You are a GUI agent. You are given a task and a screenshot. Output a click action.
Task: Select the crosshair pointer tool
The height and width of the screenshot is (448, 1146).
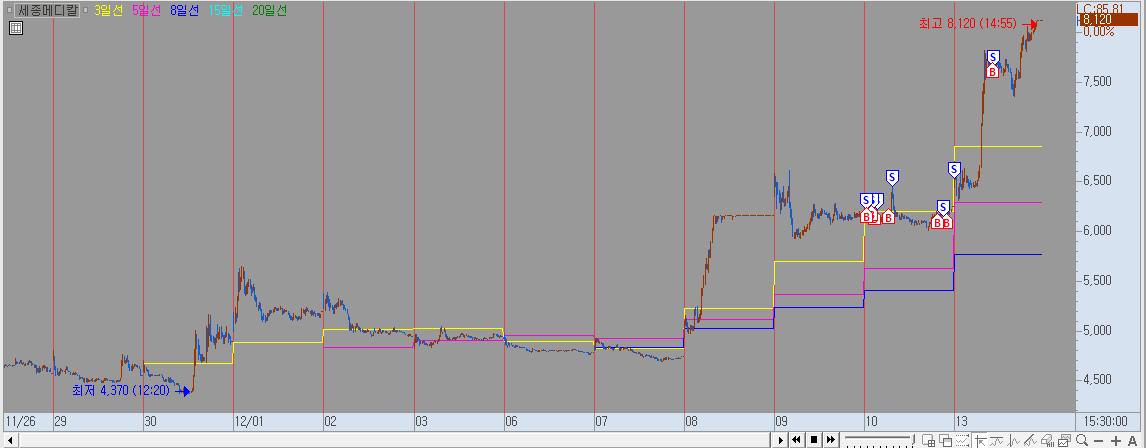(x=980, y=440)
